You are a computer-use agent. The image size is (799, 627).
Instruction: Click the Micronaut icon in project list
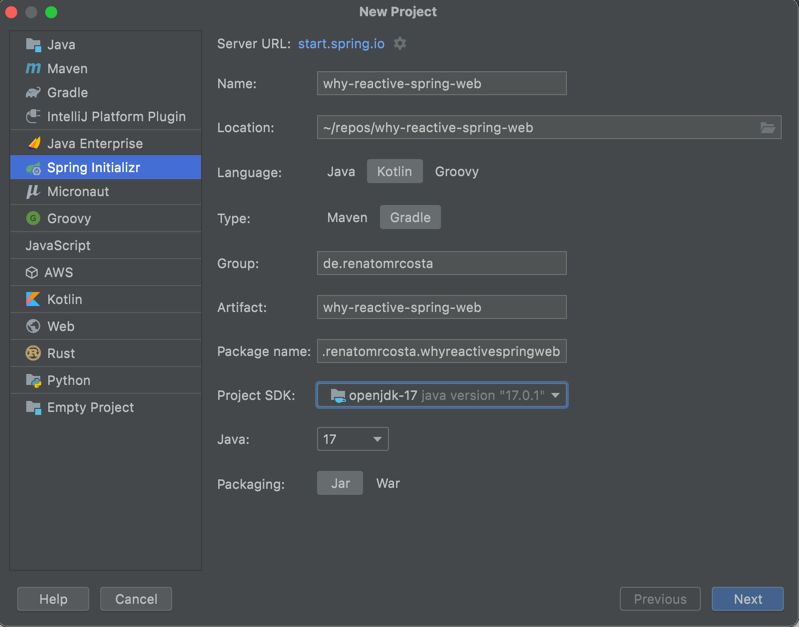[33, 192]
